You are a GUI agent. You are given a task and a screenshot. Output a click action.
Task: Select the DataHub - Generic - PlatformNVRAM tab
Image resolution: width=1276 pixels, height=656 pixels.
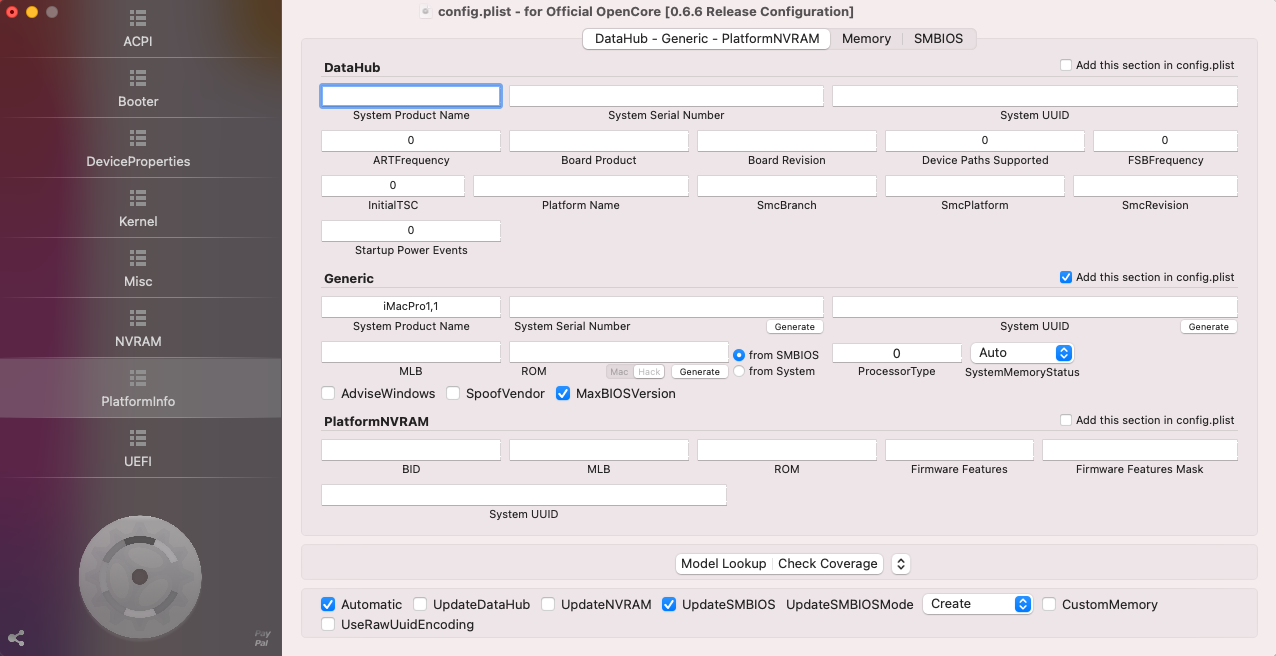(707, 39)
